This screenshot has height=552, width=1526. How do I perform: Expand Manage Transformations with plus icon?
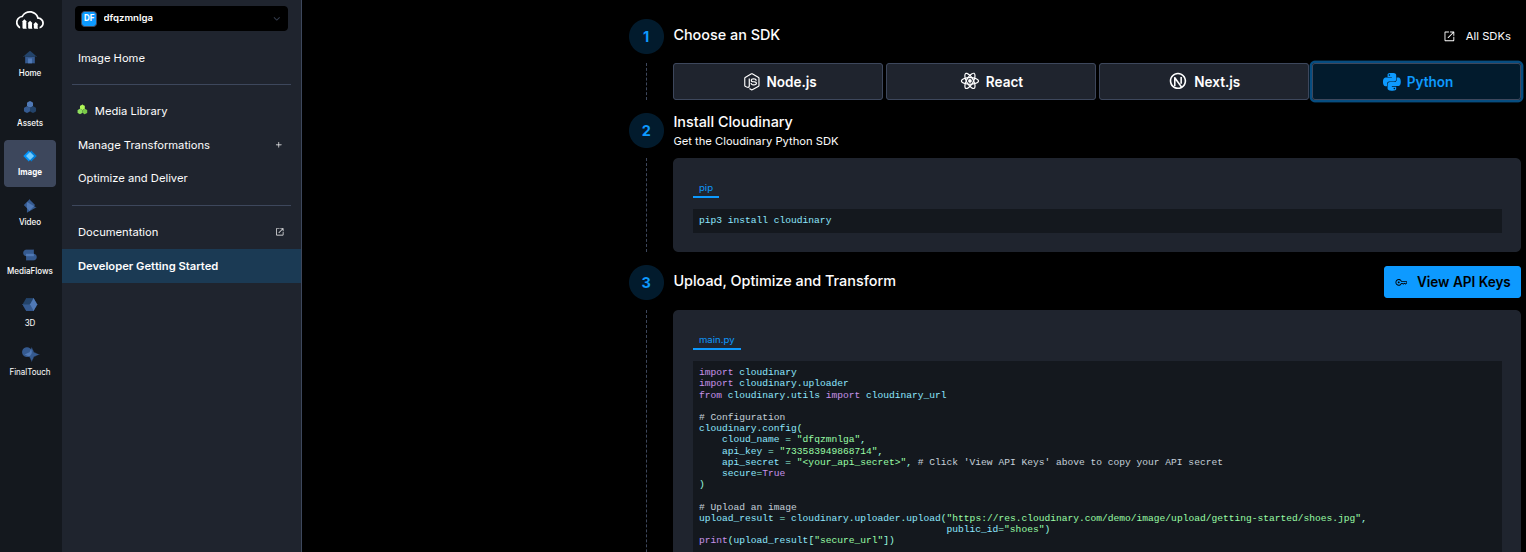(x=279, y=145)
